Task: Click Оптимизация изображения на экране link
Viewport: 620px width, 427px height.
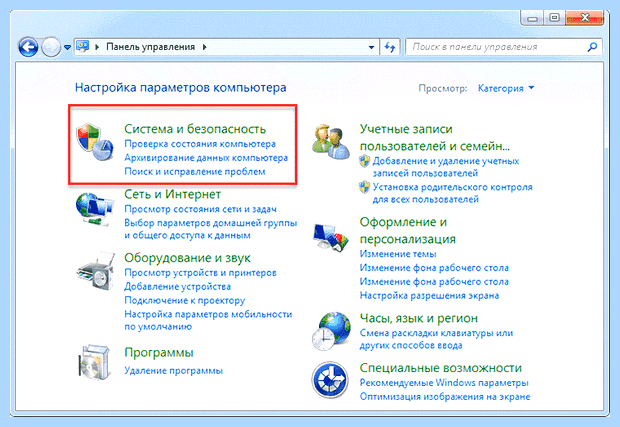Action: [445, 397]
